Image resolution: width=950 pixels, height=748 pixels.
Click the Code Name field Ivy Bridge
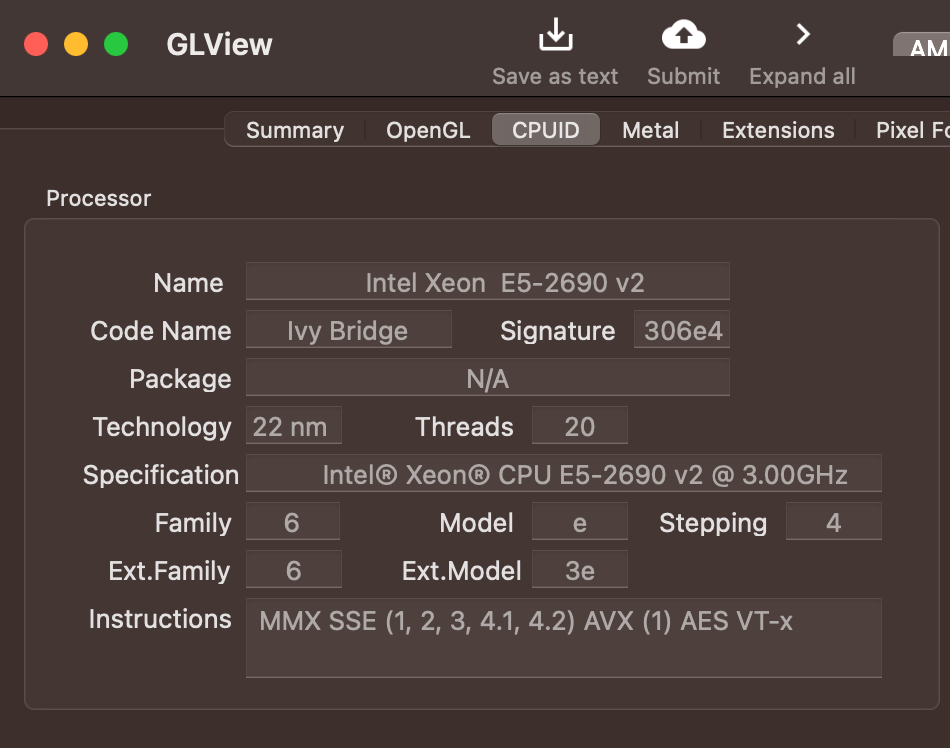click(x=348, y=329)
